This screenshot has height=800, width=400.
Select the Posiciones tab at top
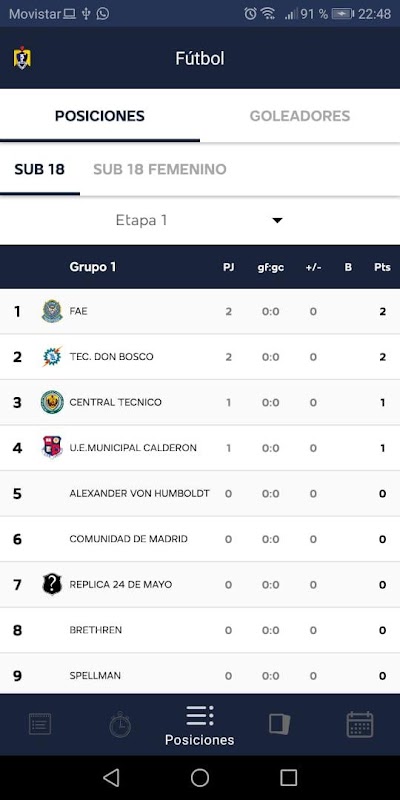click(100, 116)
